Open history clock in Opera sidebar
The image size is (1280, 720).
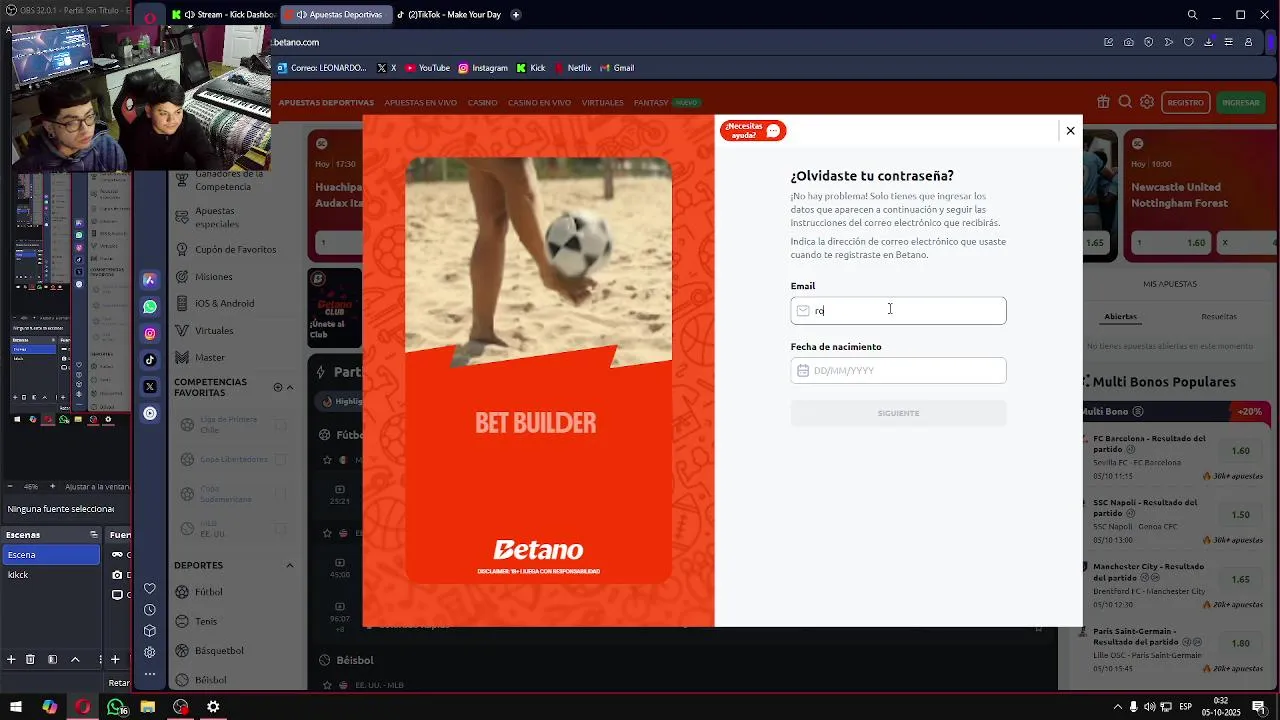click(150, 610)
